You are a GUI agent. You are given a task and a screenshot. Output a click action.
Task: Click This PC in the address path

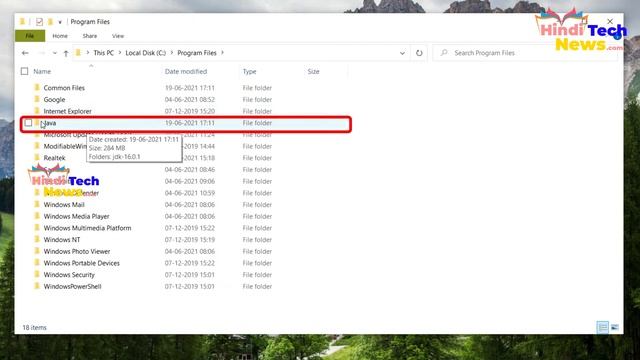pos(104,53)
